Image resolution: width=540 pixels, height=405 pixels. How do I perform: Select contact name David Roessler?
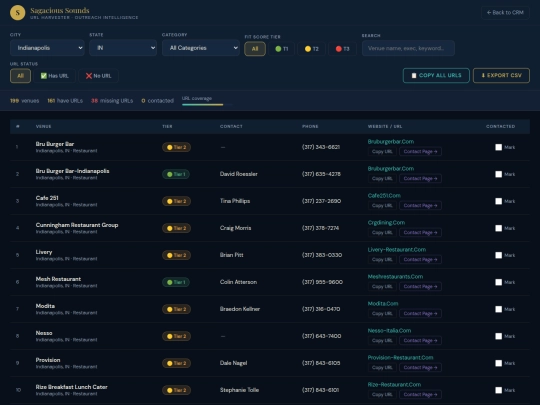tap(239, 174)
